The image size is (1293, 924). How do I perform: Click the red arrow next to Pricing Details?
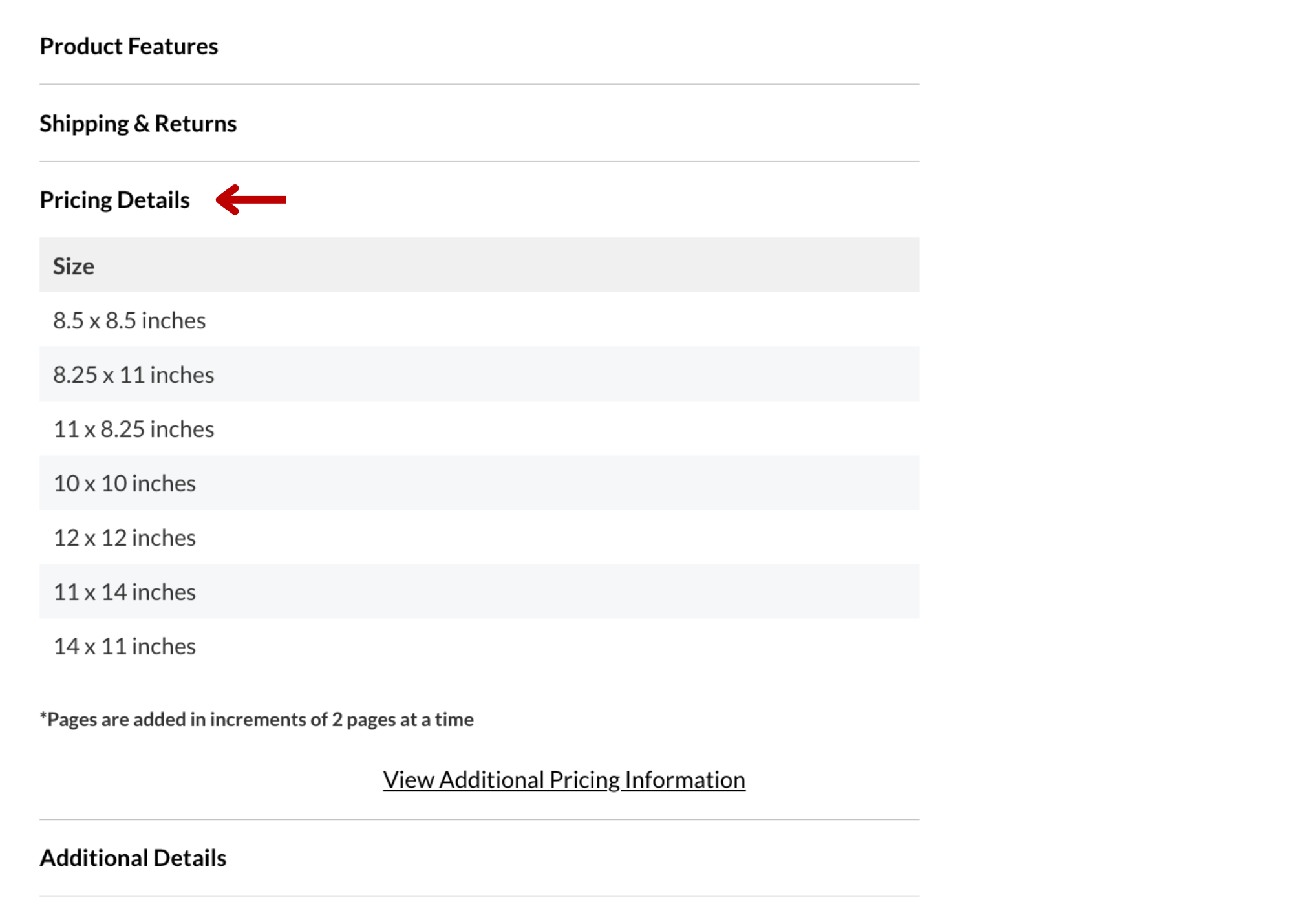coord(252,199)
